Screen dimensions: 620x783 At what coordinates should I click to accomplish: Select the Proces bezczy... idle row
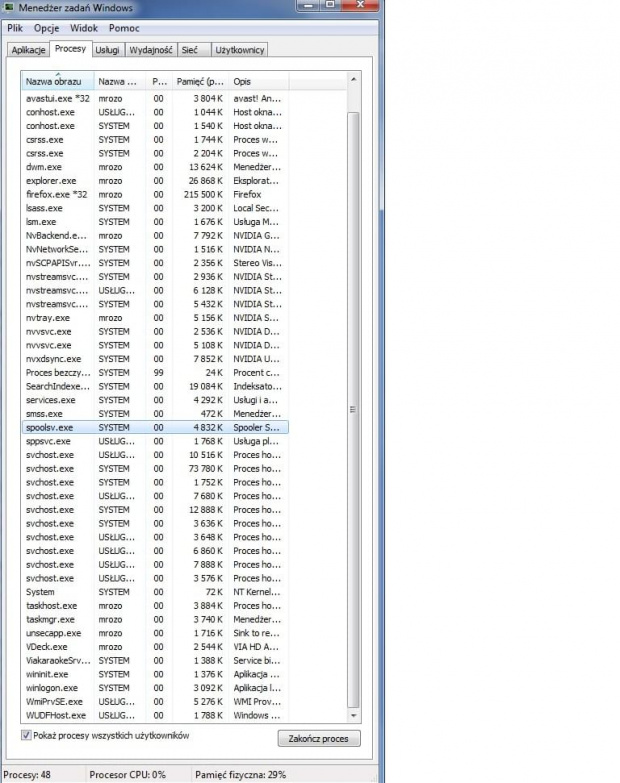point(155,373)
